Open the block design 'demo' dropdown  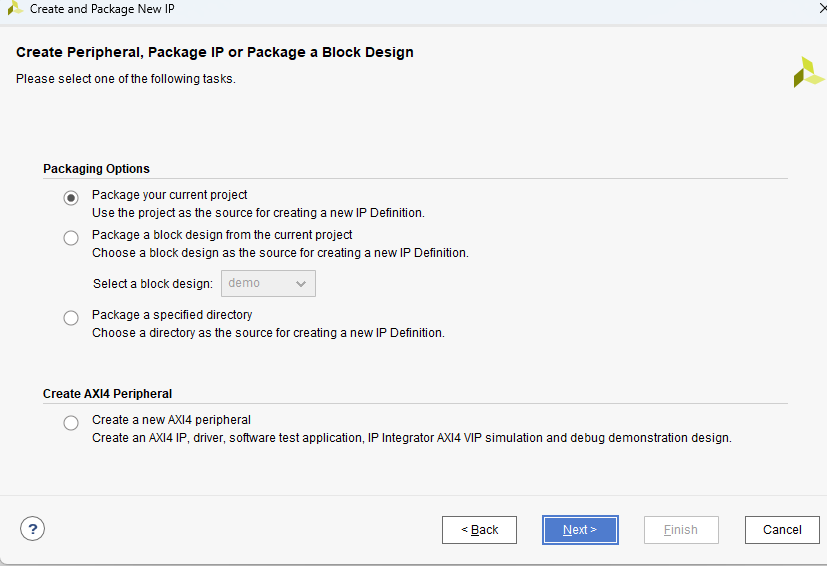(x=268, y=284)
